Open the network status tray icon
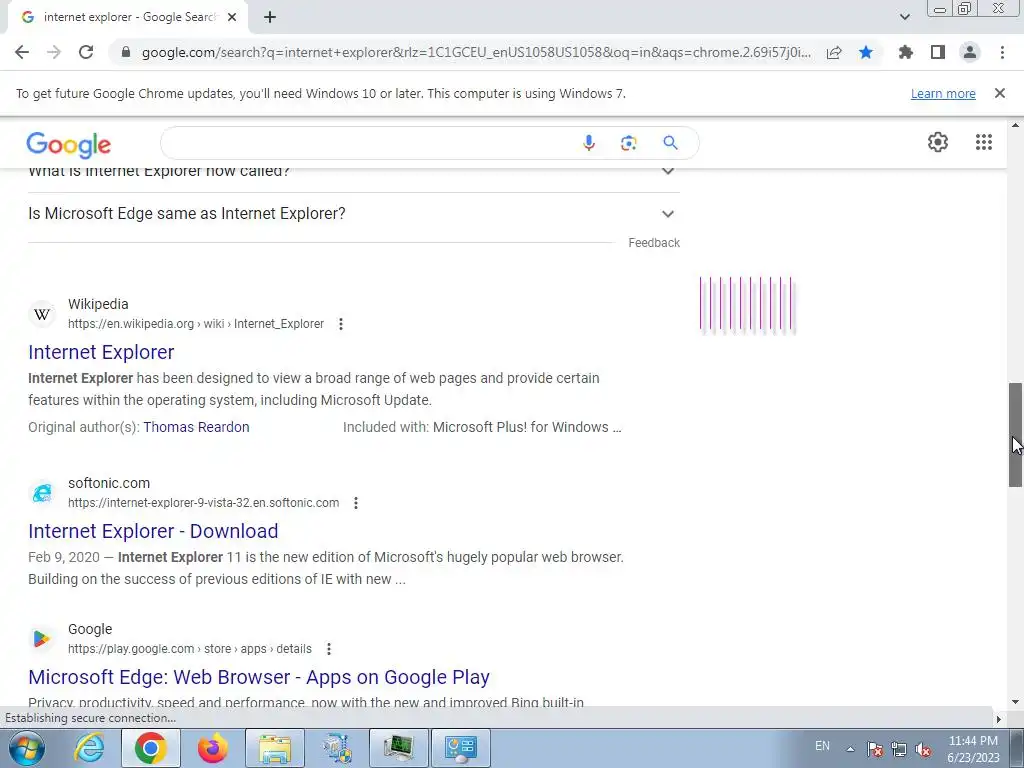The height and width of the screenshot is (768, 1024). click(899, 749)
